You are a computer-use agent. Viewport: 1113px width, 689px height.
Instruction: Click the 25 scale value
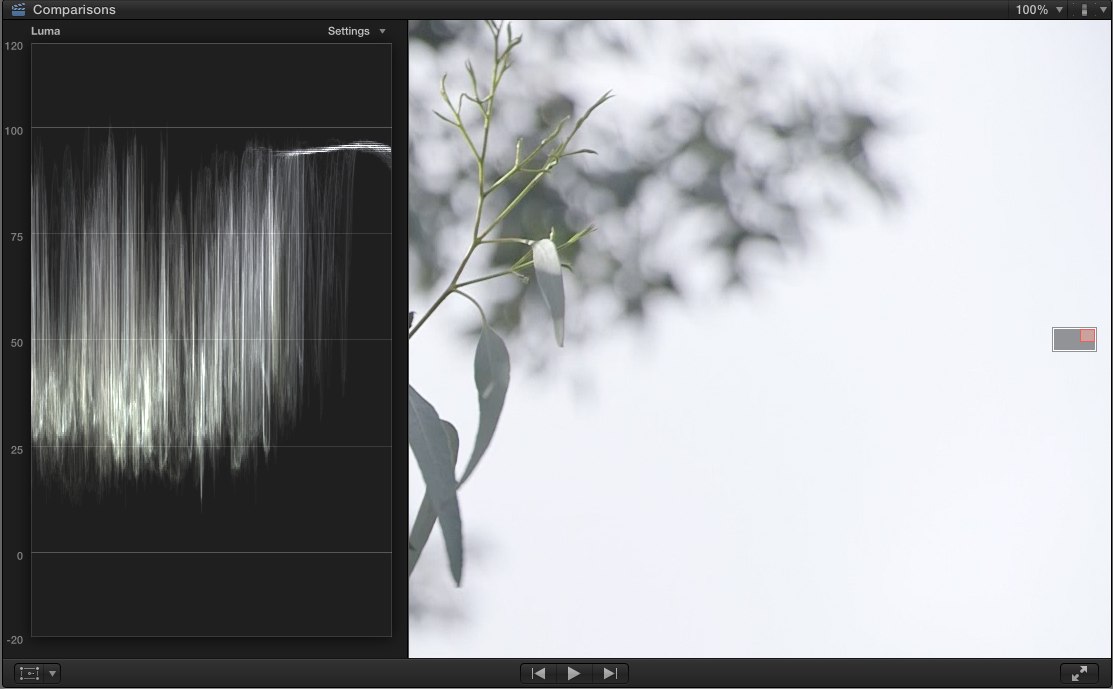[17, 450]
